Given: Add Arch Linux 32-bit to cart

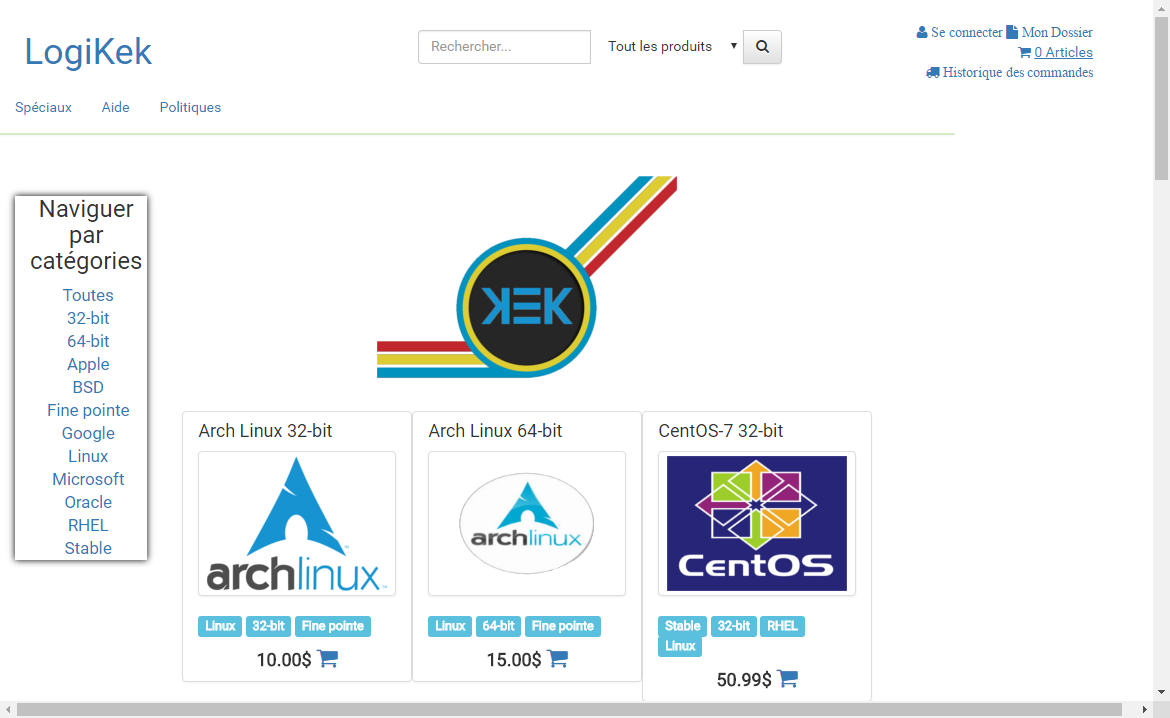Looking at the screenshot, I should pyautogui.click(x=328, y=658).
